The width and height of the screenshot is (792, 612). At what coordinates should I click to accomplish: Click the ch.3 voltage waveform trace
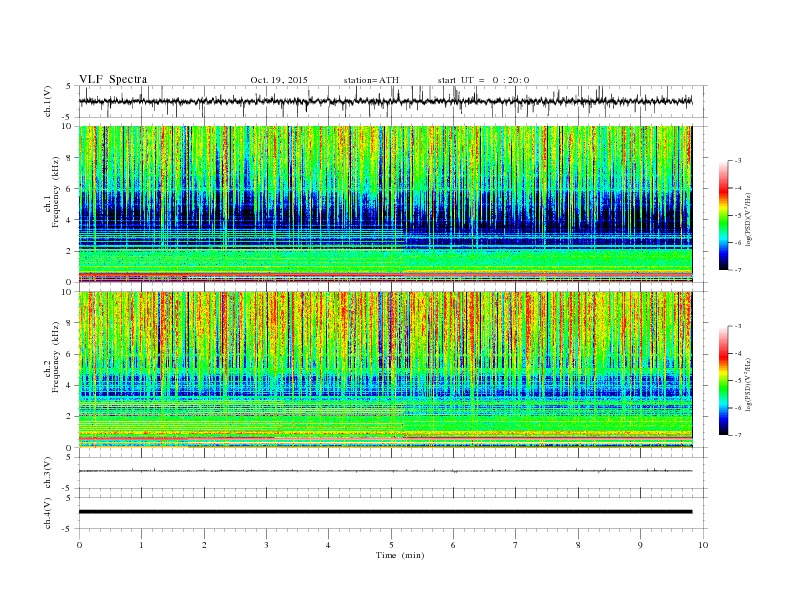coord(385,471)
